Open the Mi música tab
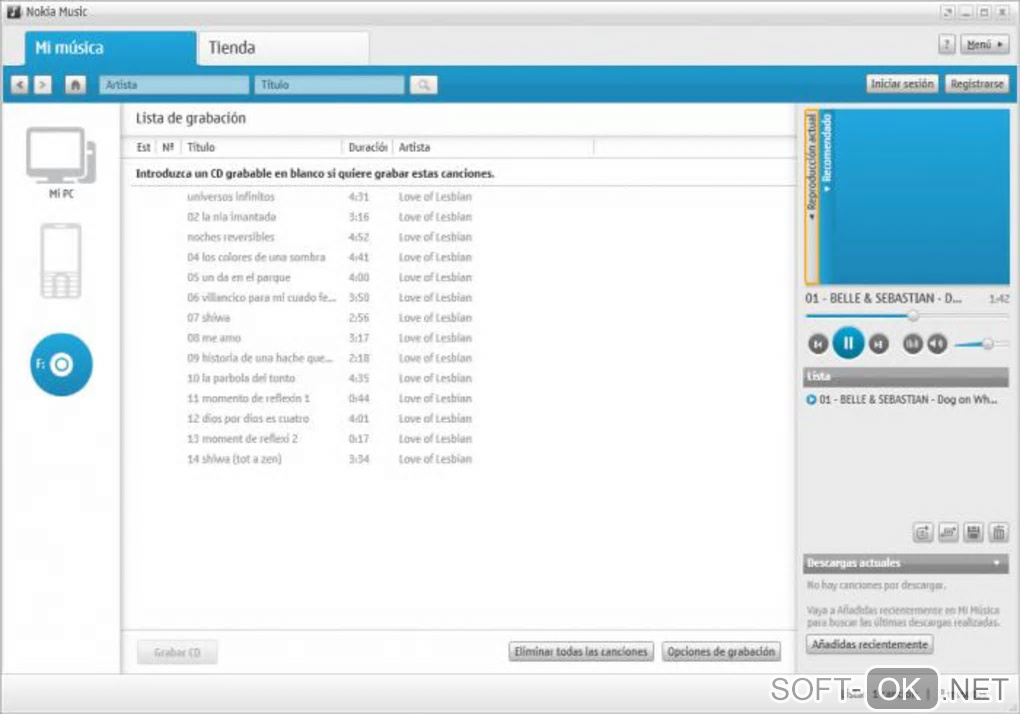 click(110, 48)
